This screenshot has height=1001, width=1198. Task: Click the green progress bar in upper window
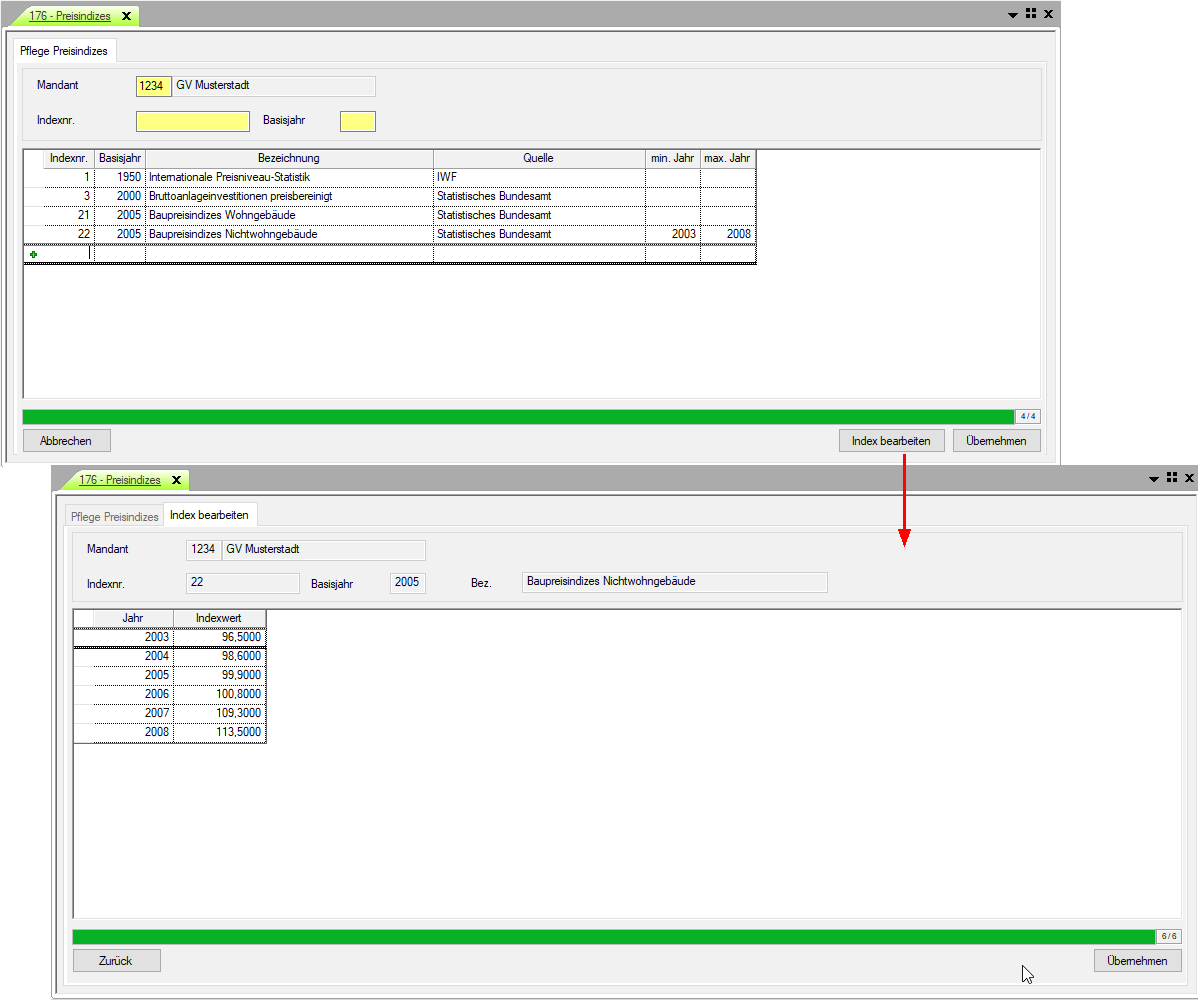point(517,416)
